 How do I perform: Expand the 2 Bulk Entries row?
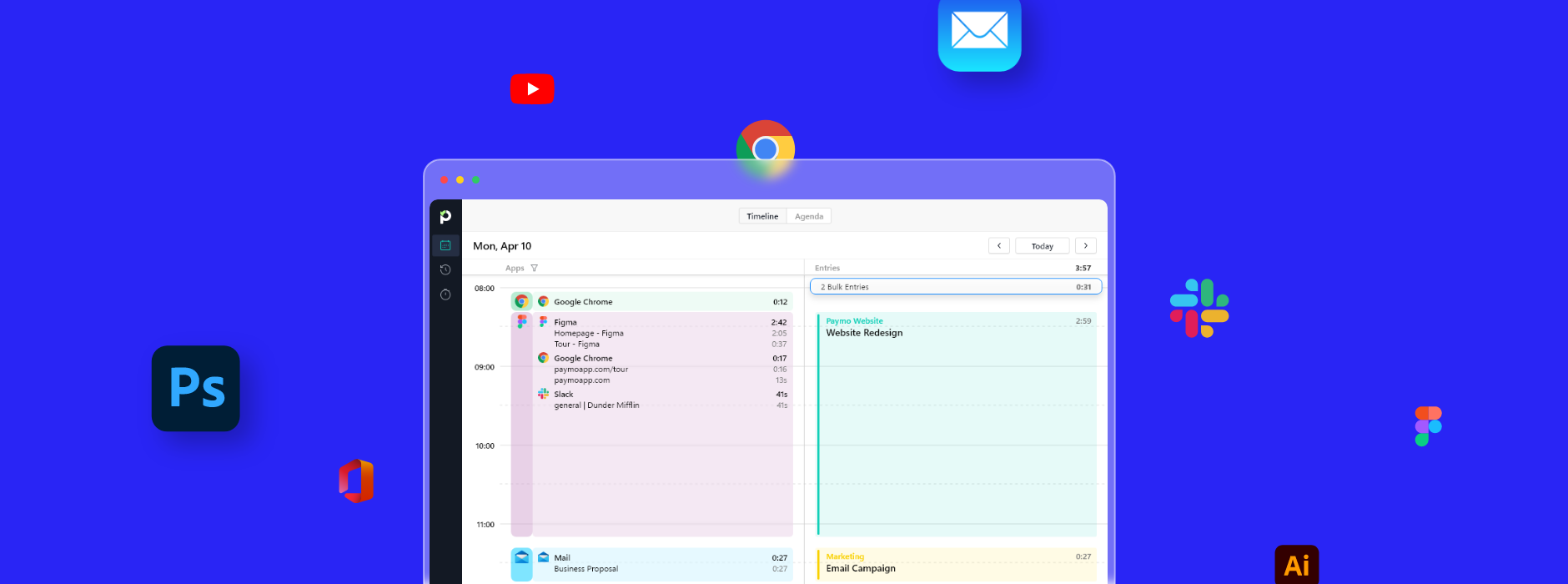[x=956, y=287]
